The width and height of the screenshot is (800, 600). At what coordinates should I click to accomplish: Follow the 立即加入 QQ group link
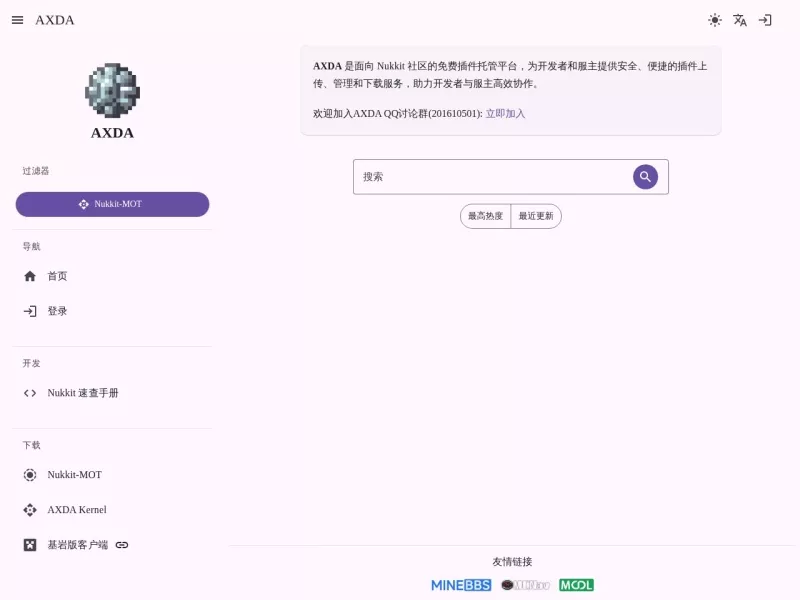505,113
